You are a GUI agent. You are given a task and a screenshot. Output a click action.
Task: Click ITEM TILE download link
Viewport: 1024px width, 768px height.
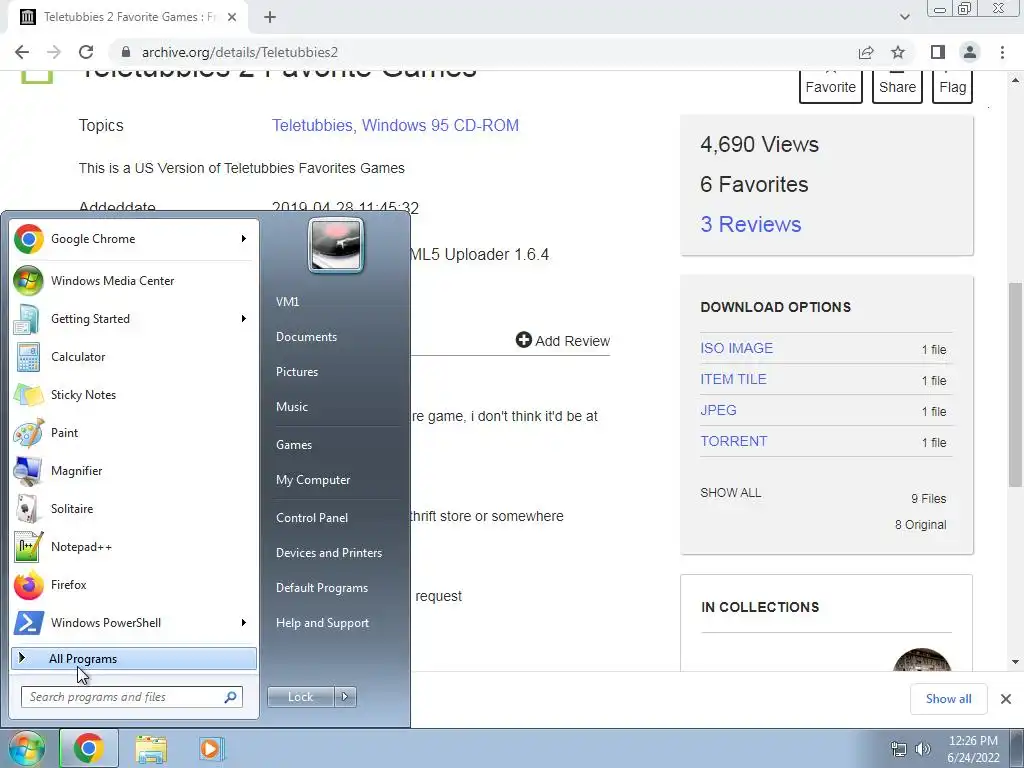733,379
